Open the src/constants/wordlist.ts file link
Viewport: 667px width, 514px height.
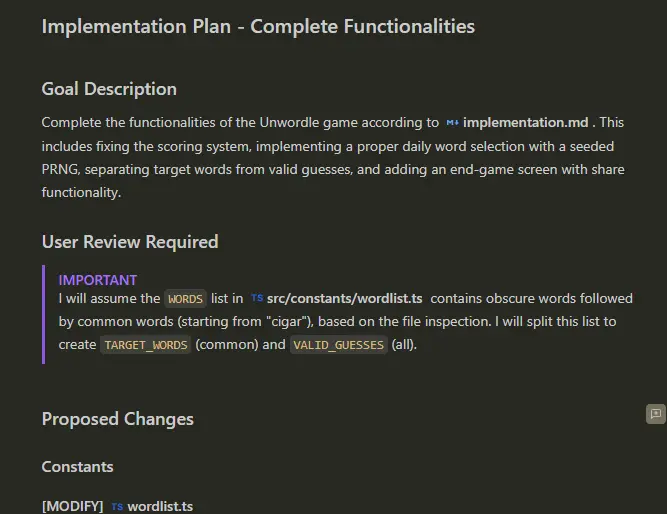pyautogui.click(x=344, y=299)
